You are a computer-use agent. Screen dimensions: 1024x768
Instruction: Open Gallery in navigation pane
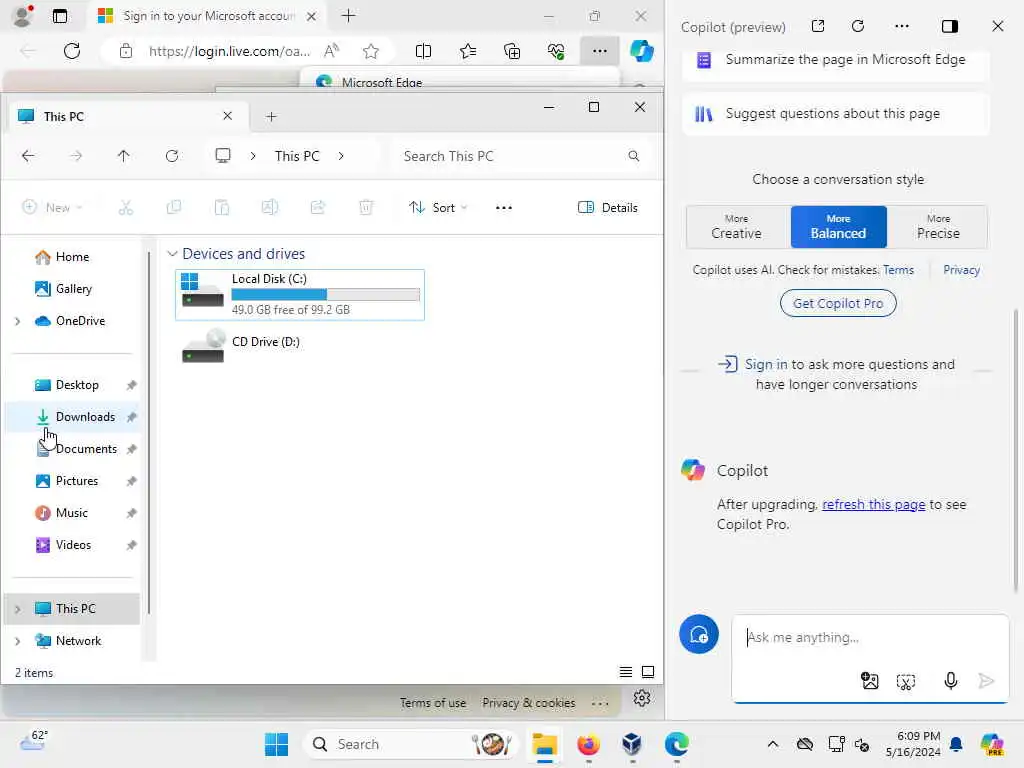[73, 289]
